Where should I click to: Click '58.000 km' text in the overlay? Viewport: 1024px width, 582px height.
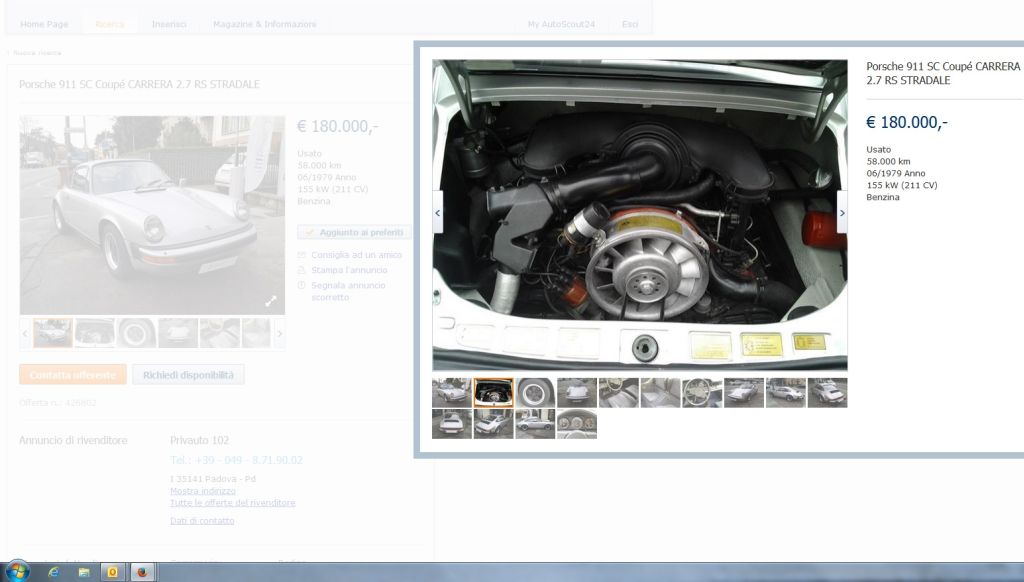tap(888, 161)
